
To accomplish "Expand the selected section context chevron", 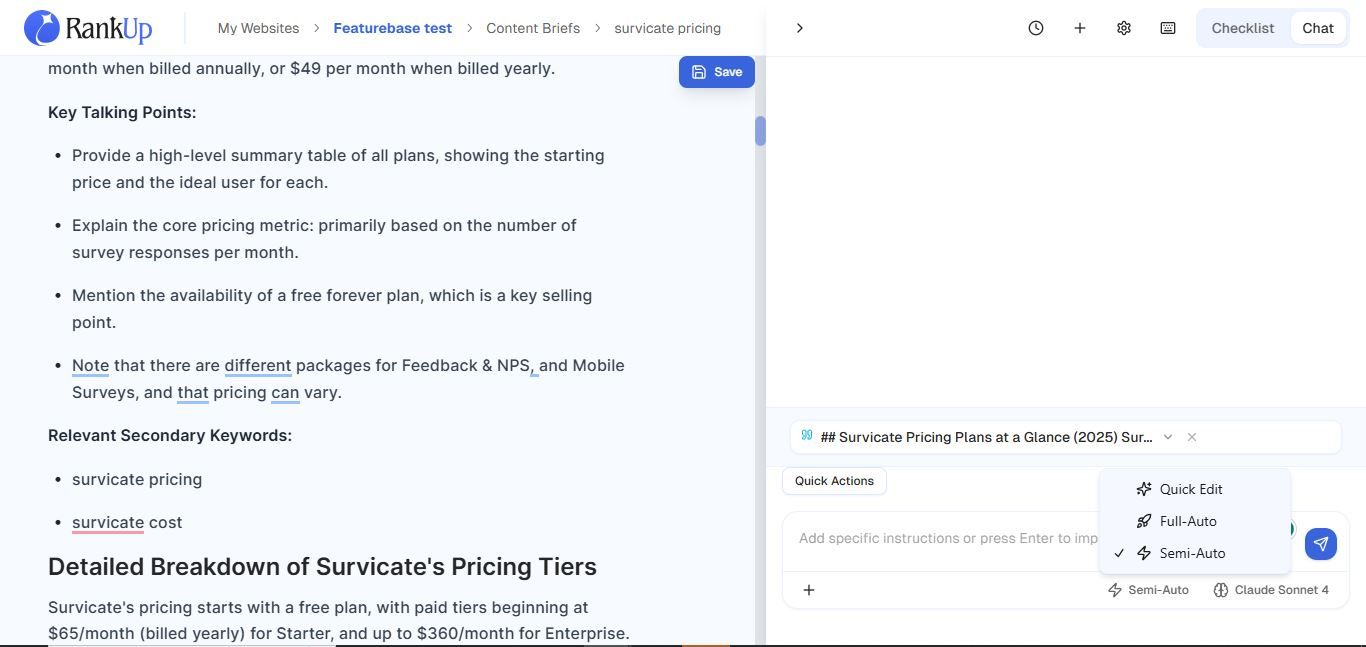I will (1168, 437).
